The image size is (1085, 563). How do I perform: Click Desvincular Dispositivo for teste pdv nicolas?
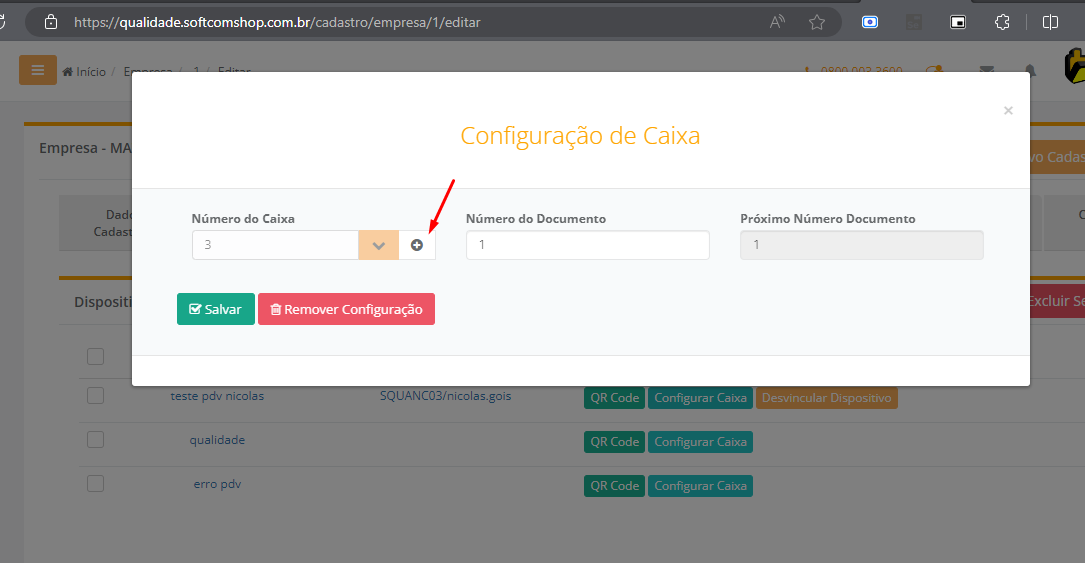click(826, 397)
